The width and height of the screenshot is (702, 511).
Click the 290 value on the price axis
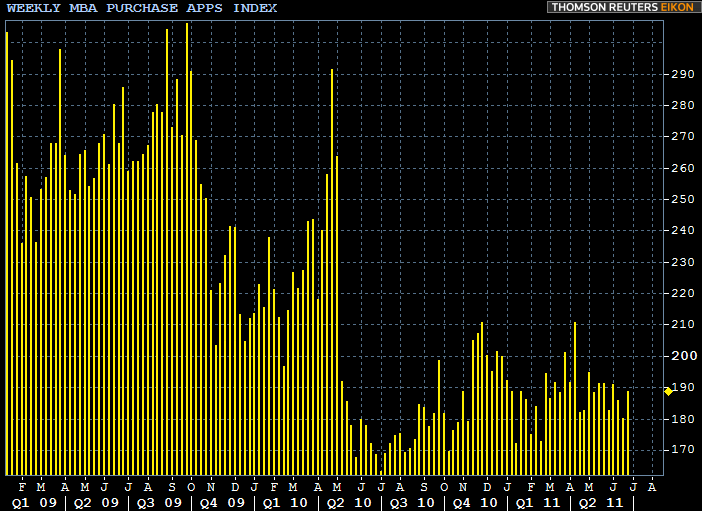pyautogui.click(x=683, y=74)
